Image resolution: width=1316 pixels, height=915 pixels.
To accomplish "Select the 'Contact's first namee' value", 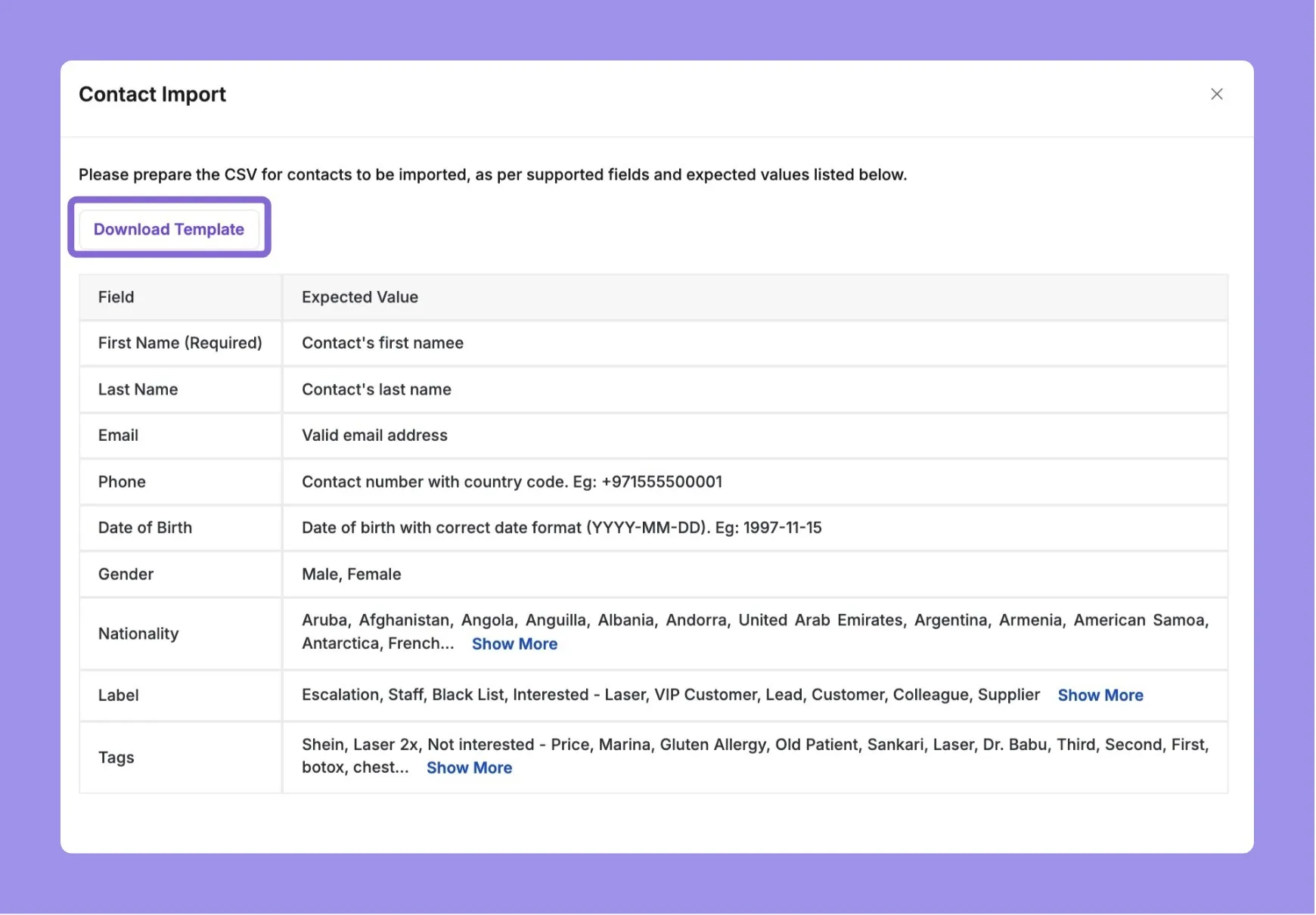I will point(383,343).
